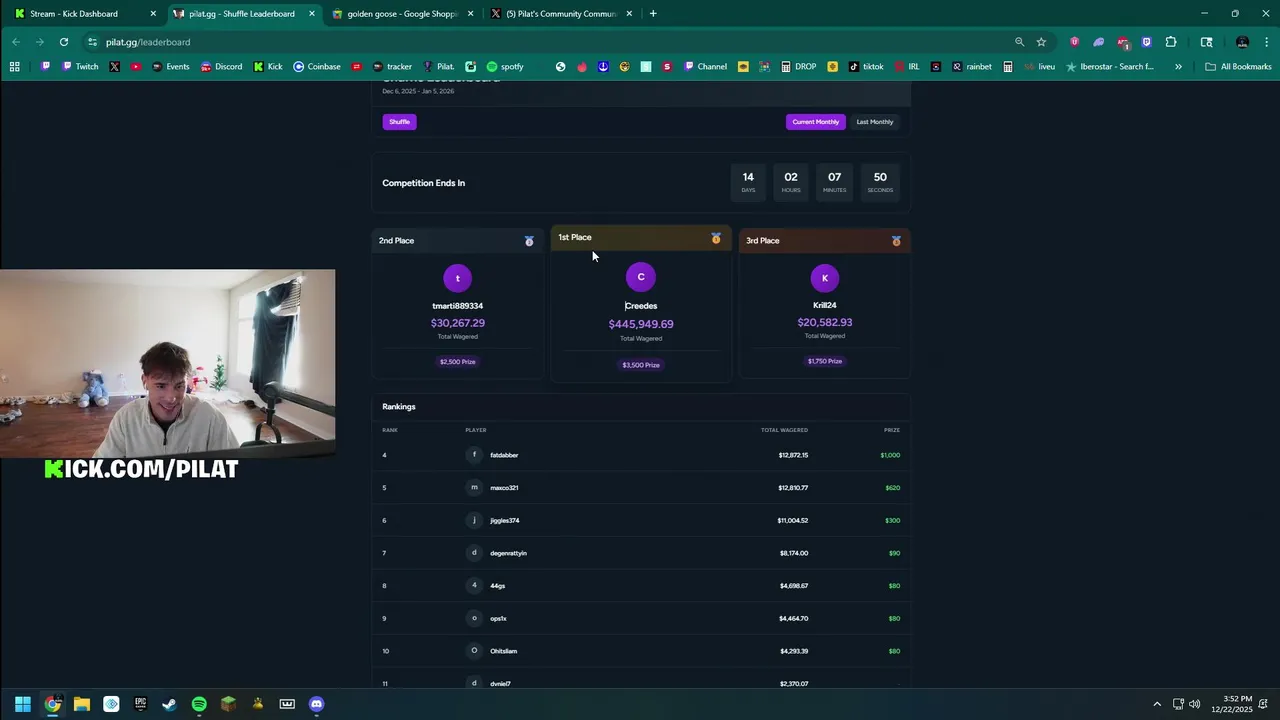
Task: Open the liveu bookmark
Action: coord(1039,67)
